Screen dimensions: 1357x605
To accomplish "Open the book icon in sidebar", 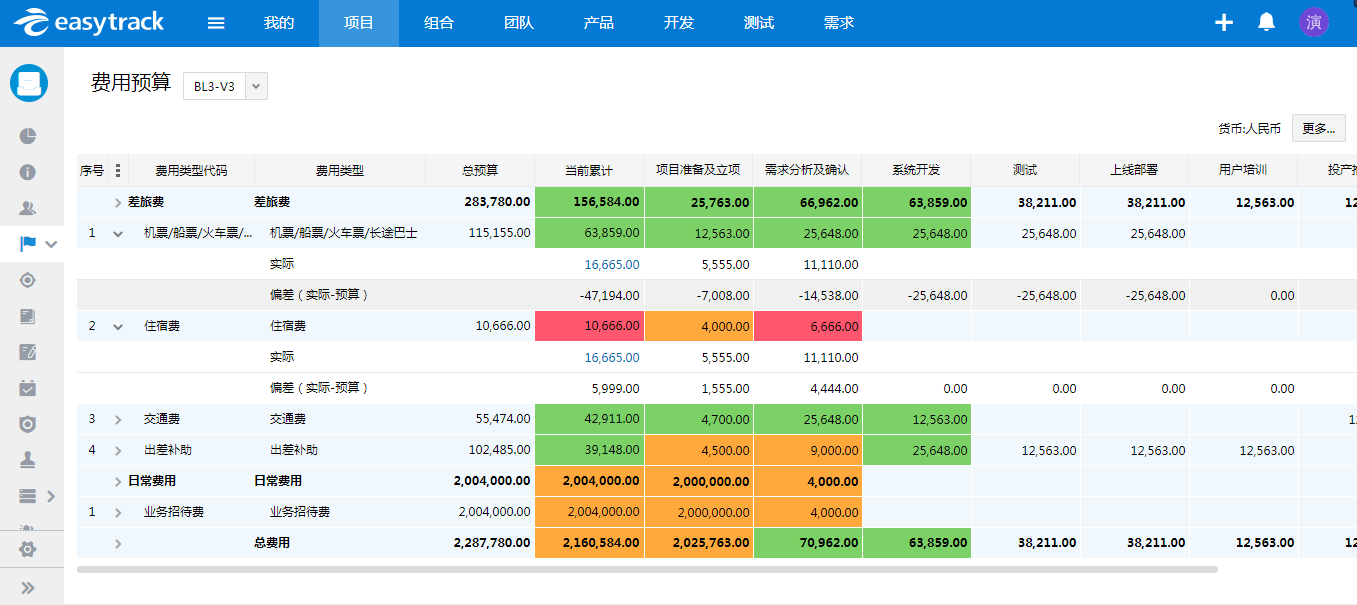I will tap(28, 316).
